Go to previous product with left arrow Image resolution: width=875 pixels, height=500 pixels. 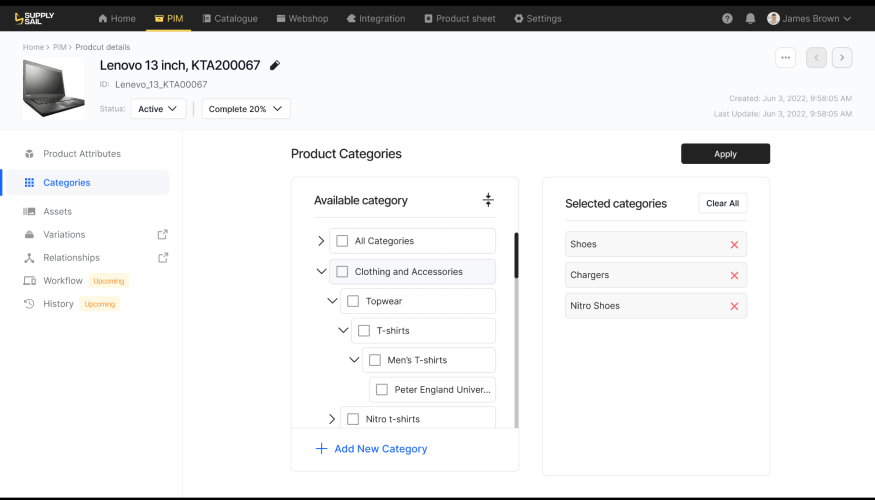coord(816,57)
